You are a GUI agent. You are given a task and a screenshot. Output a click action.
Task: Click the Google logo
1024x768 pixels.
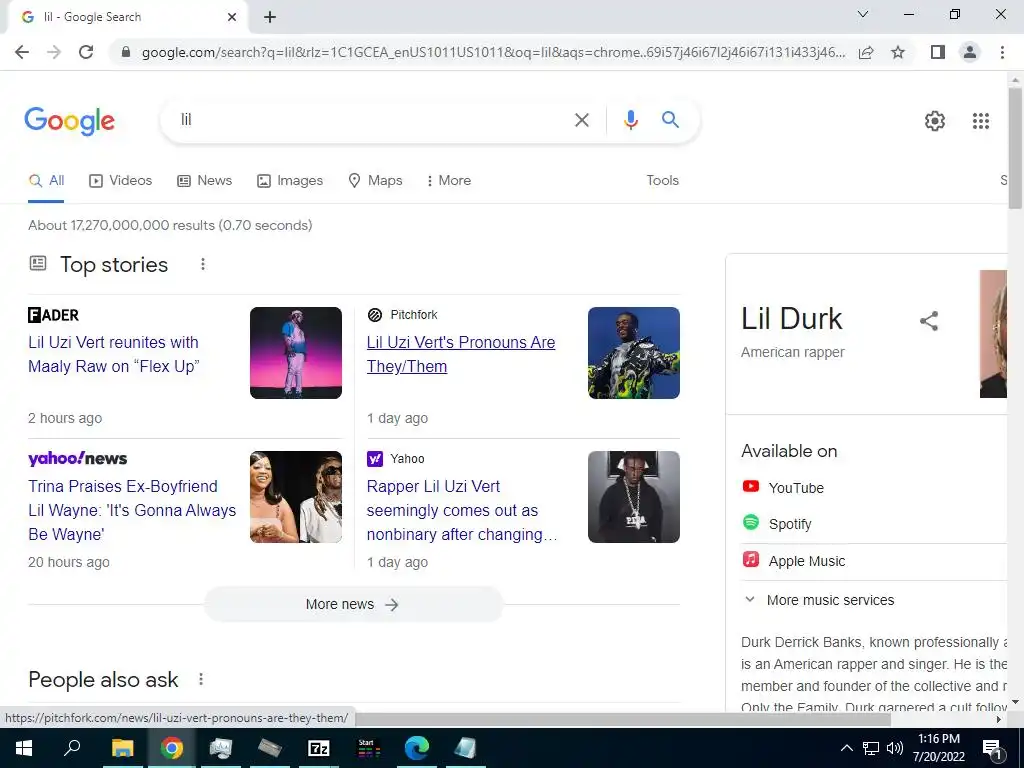pyautogui.click(x=69, y=121)
